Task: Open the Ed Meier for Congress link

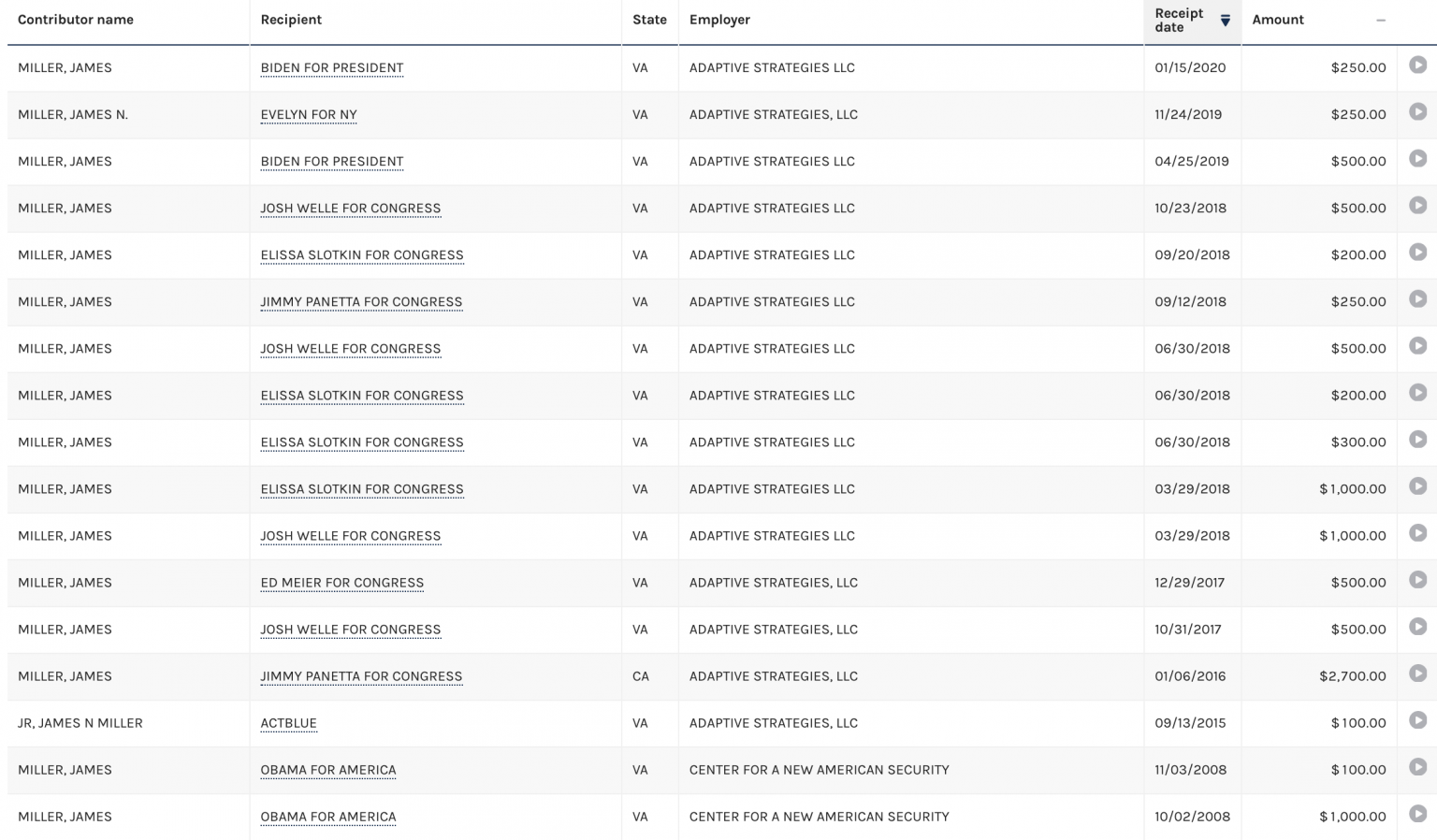Action: 341,583
